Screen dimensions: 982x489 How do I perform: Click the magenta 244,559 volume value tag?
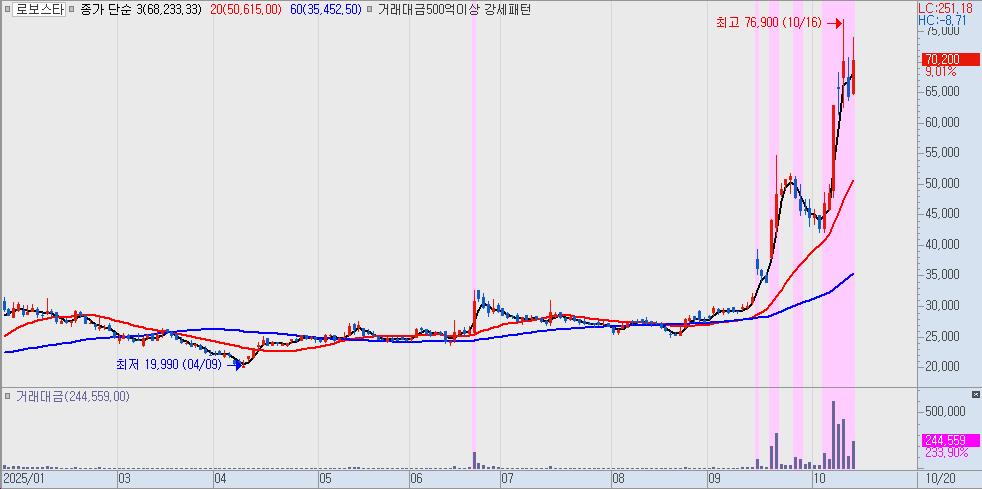click(x=951, y=440)
